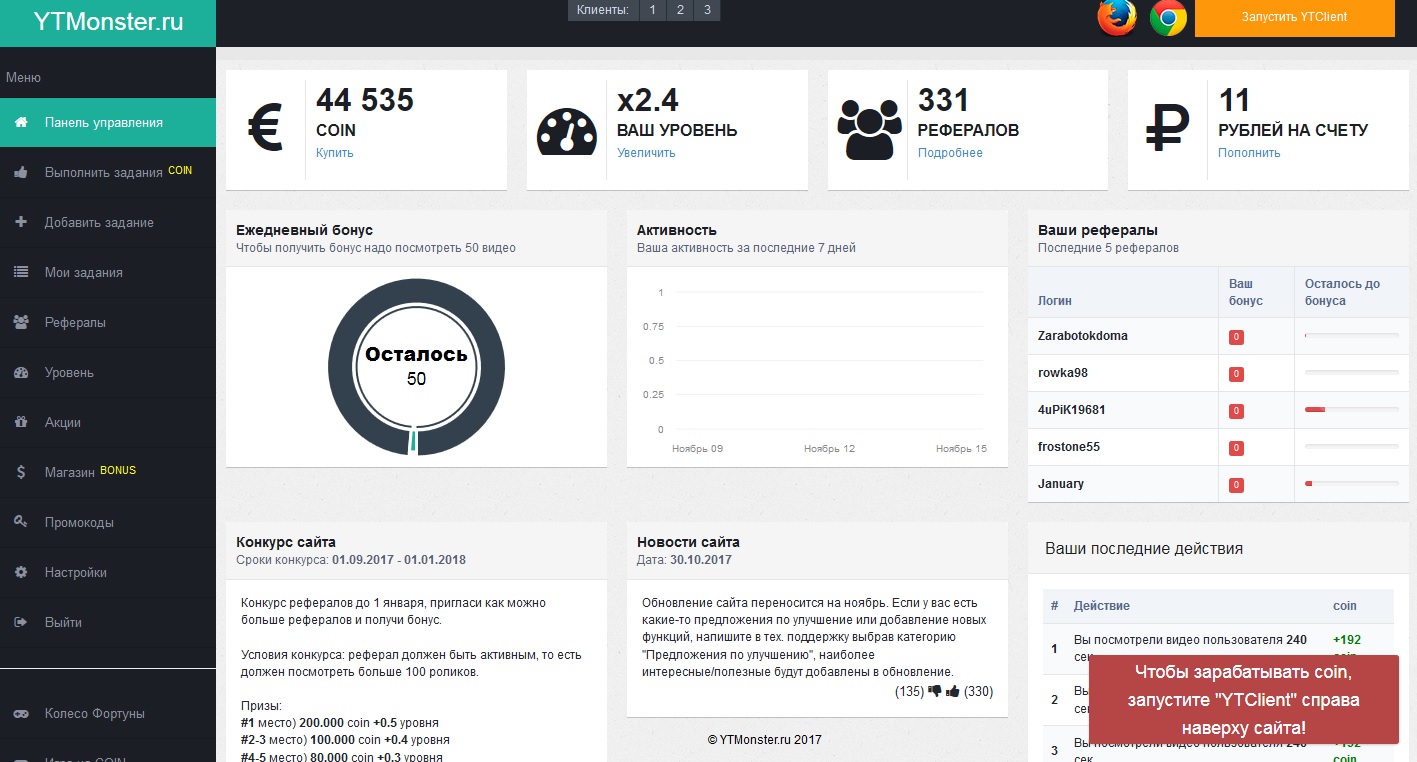Click the daily bonus donut showing Осталось 50
The image size is (1417, 762).
pos(416,367)
